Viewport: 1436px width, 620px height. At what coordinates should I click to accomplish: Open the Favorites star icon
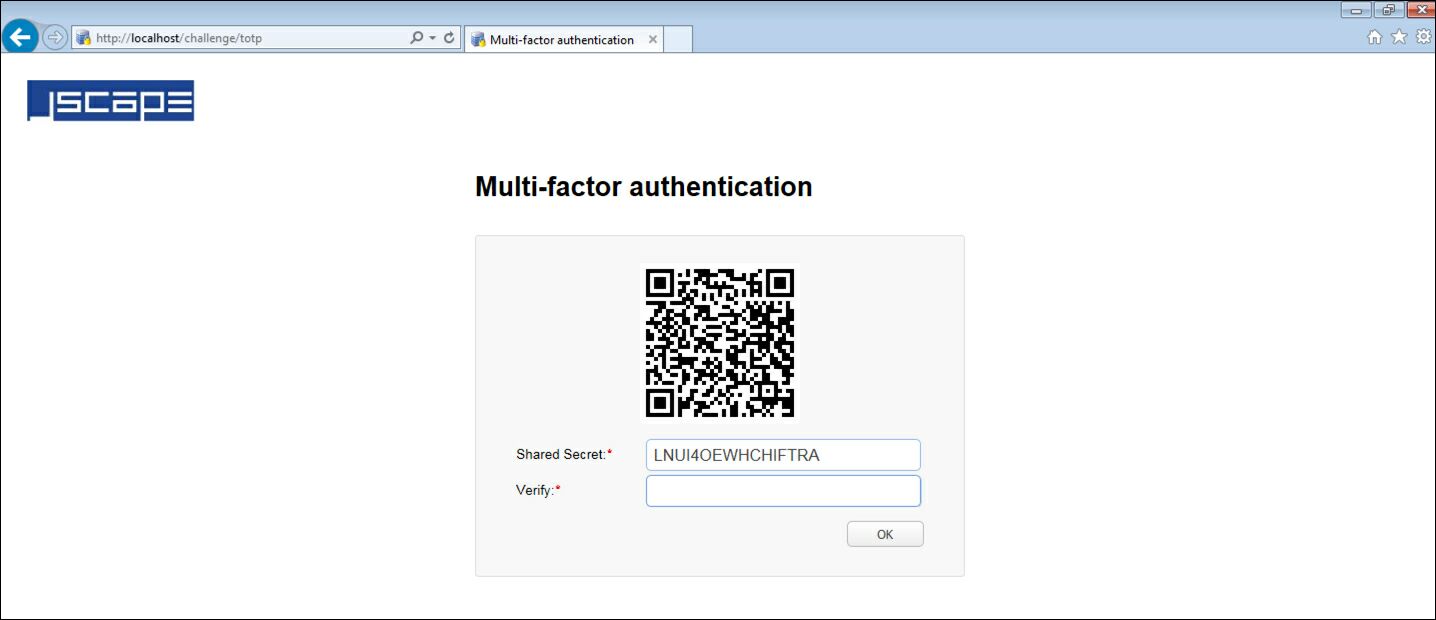pyautogui.click(x=1399, y=37)
